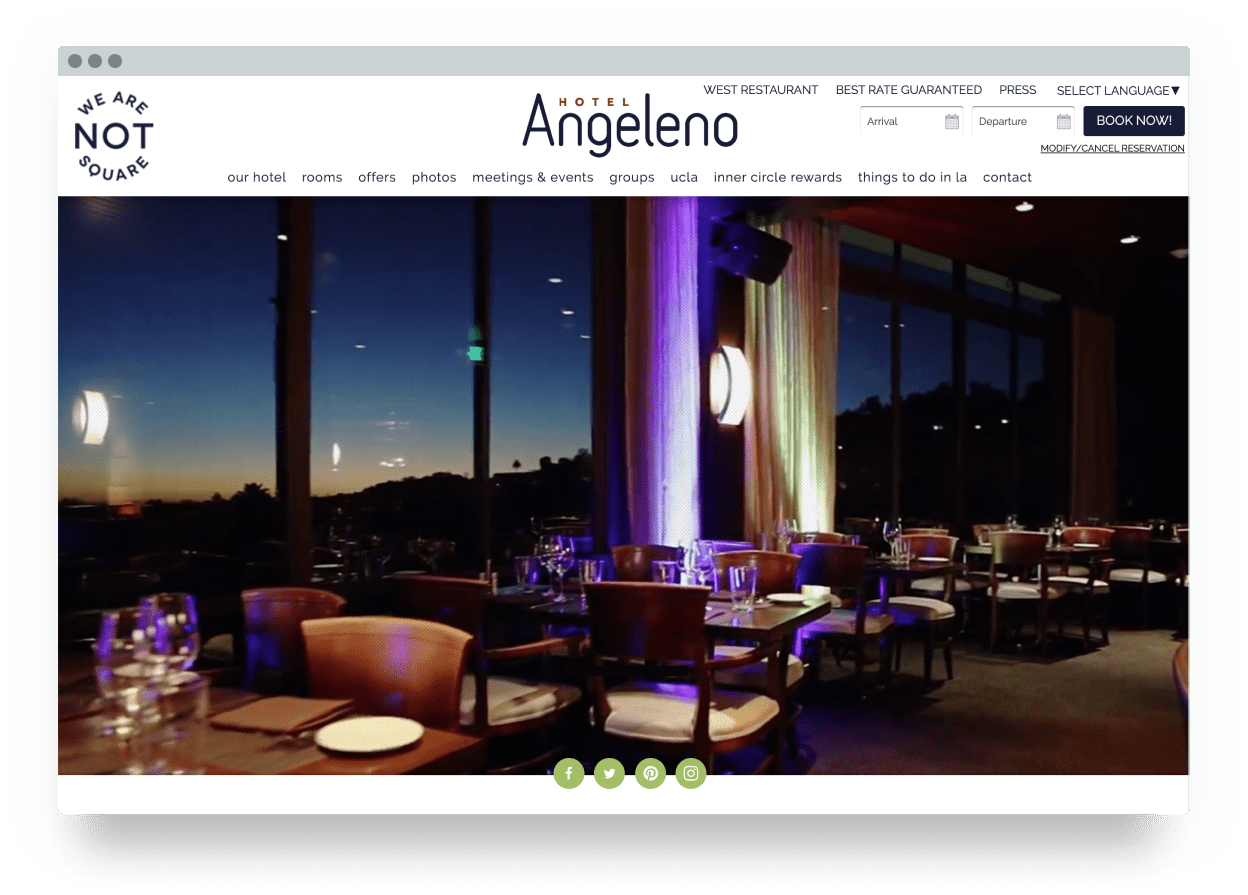Focus the Arrival date field
Viewport: 1248px width, 895px height.
pos(911,122)
